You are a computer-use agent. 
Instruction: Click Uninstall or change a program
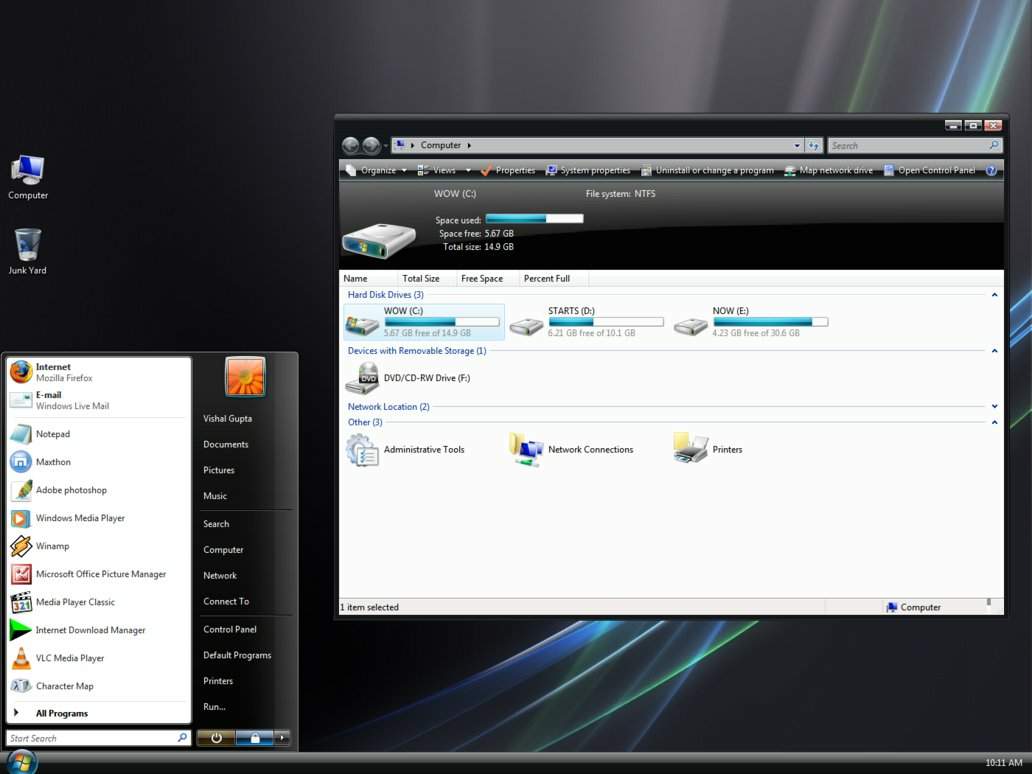[708, 170]
